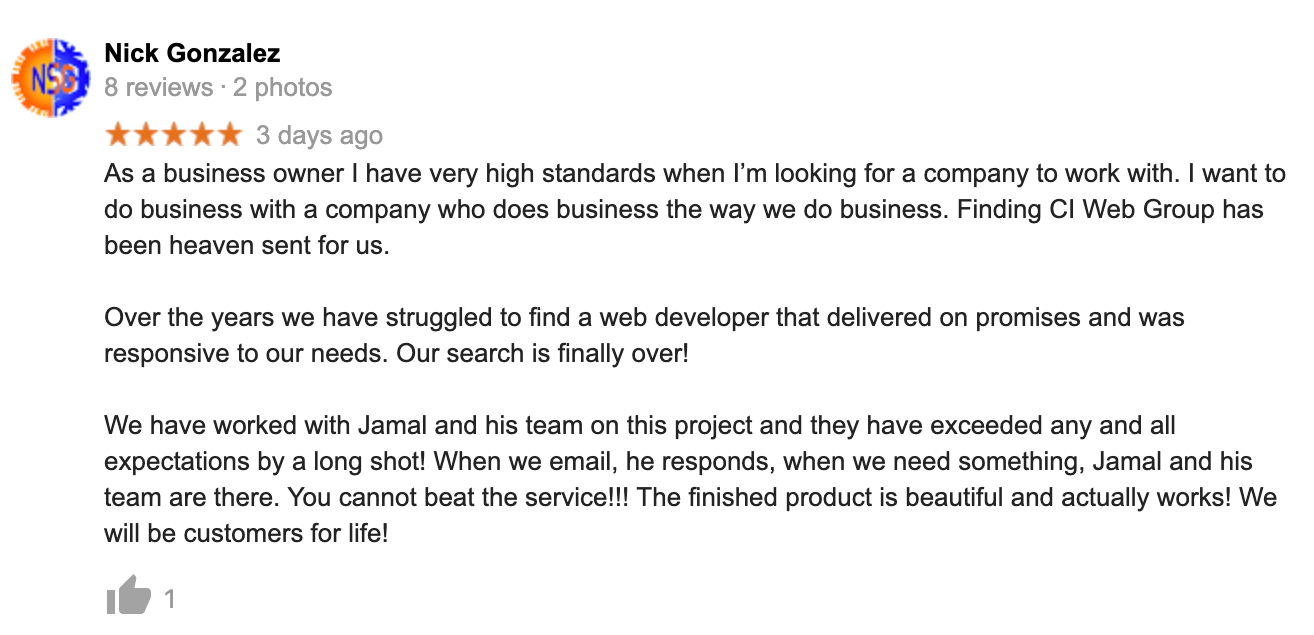
Task: Open the Nick Gonzalez reviewer name
Action: tap(192, 53)
